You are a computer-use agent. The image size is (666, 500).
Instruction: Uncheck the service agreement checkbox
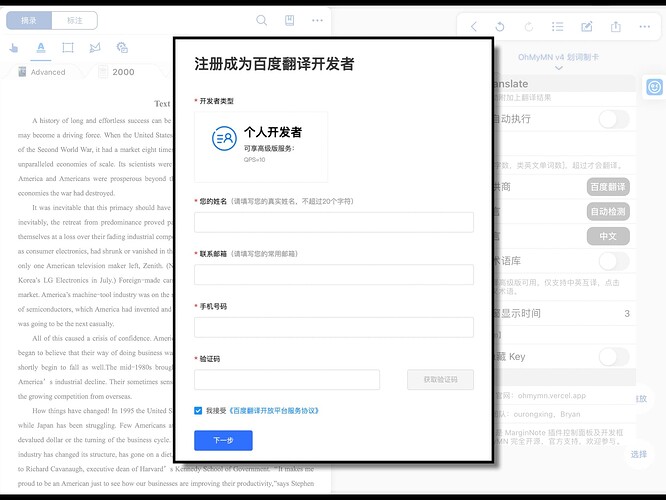(x=198, y=410)
